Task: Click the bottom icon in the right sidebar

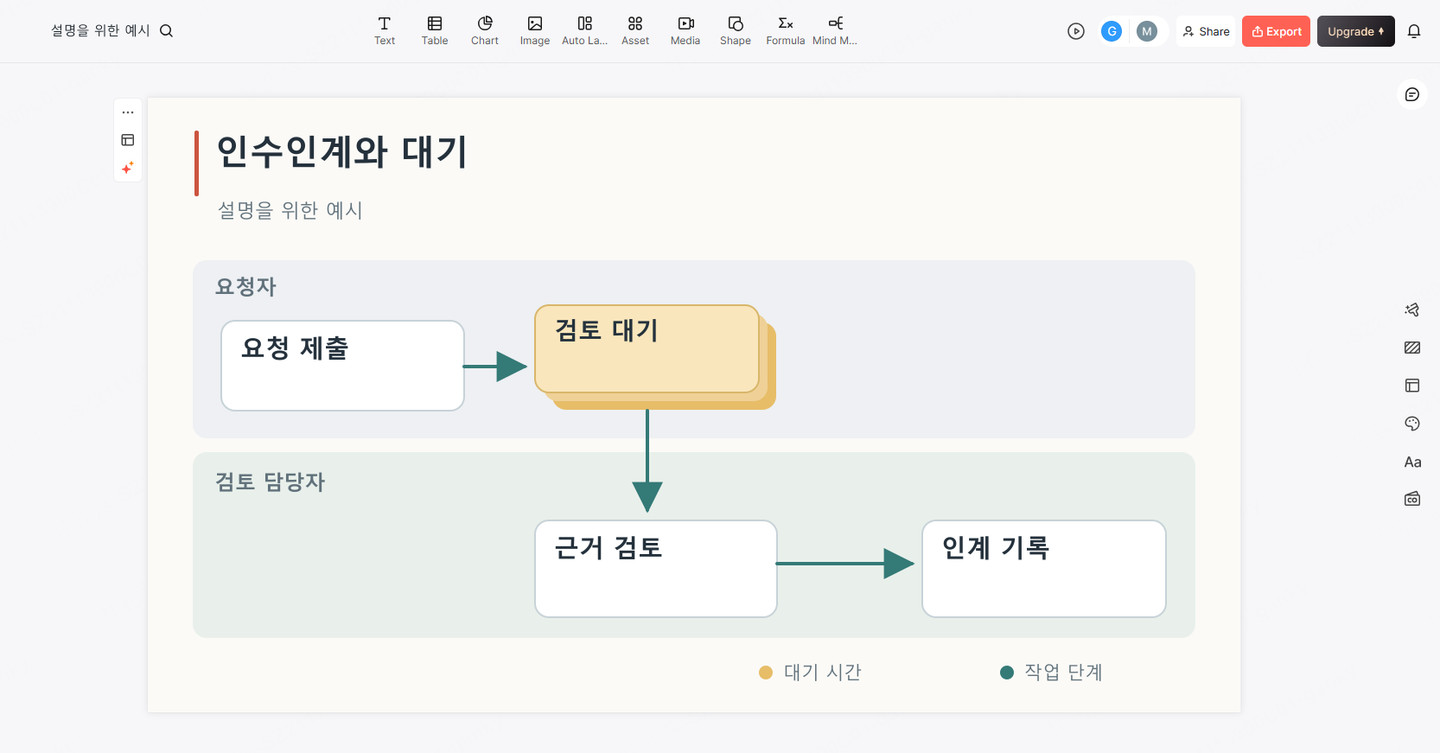Action: tap(1412, 499)
